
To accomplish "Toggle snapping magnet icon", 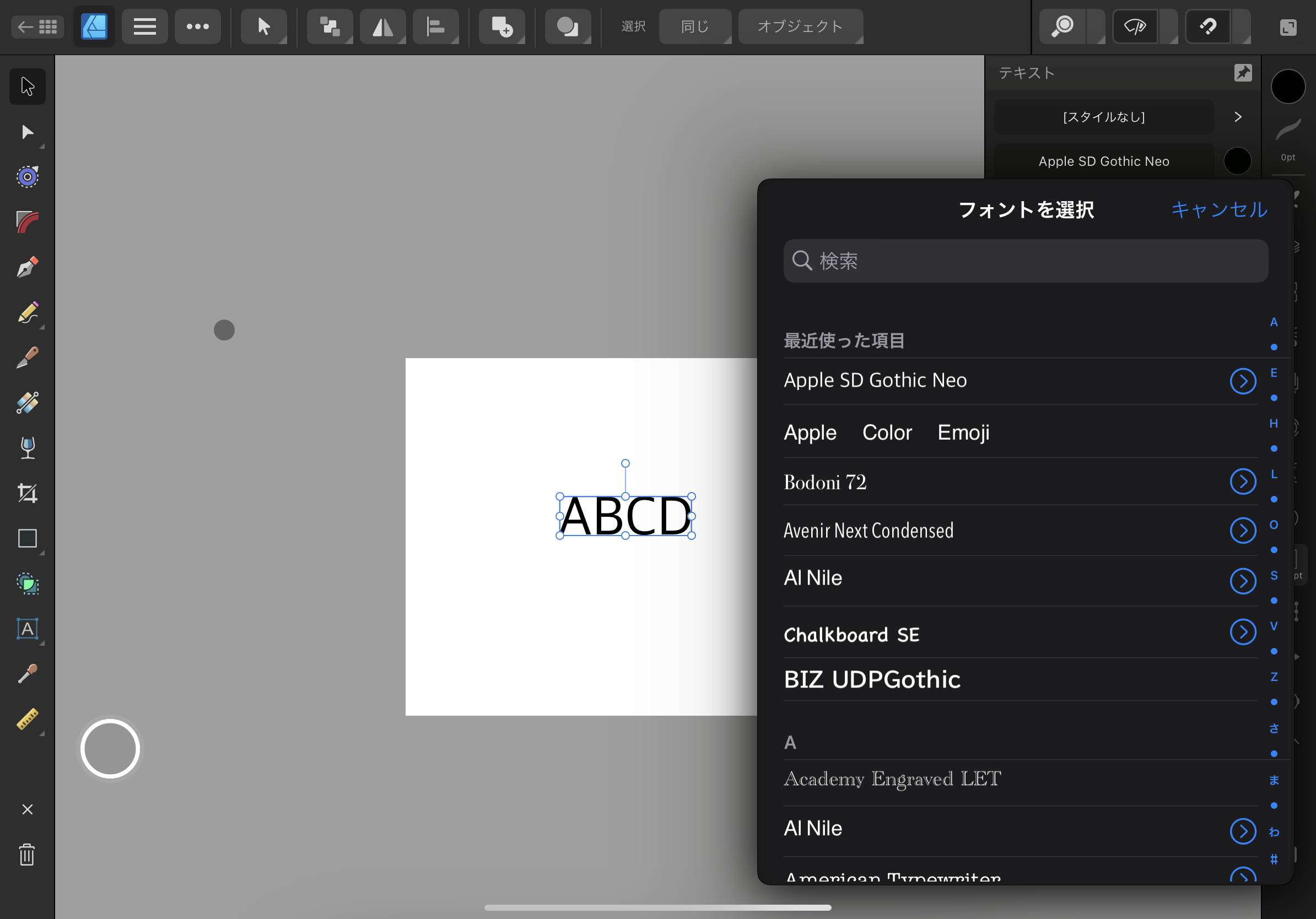I will (1208, 26).
